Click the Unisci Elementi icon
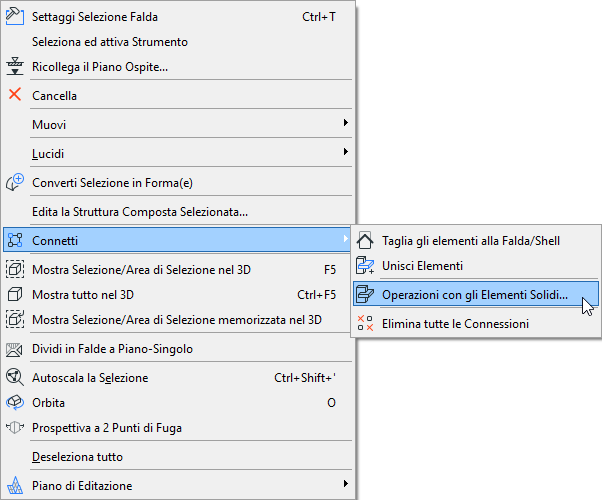 [365, 266]
